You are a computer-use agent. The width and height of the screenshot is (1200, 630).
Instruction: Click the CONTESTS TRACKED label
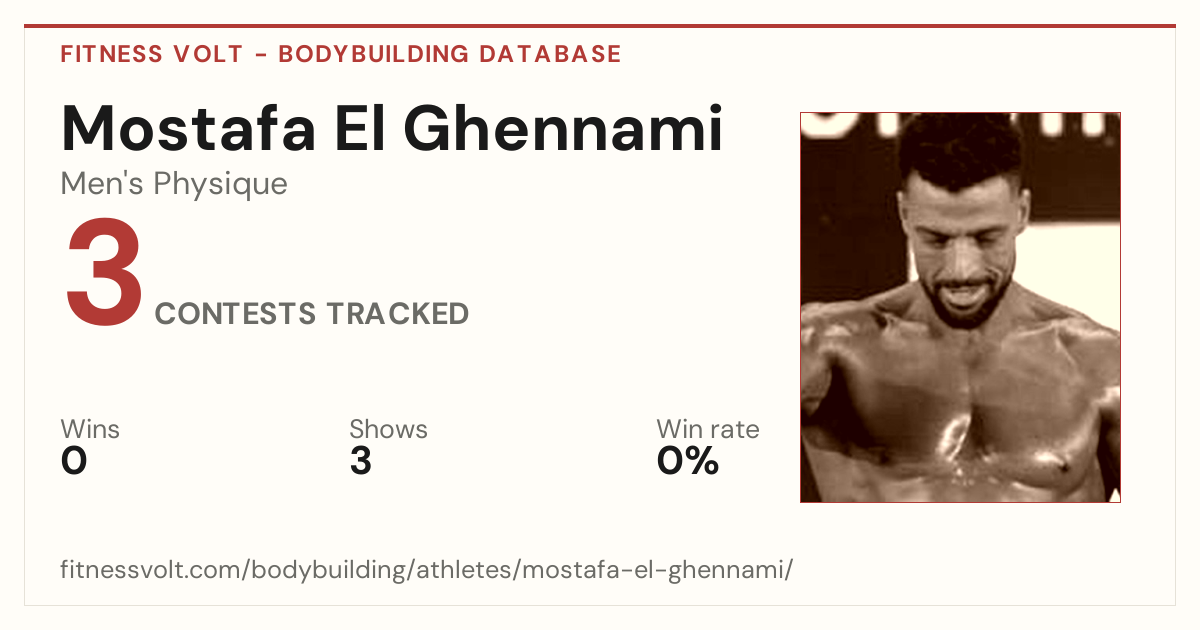pyautogui.click(x=312, y=314)
